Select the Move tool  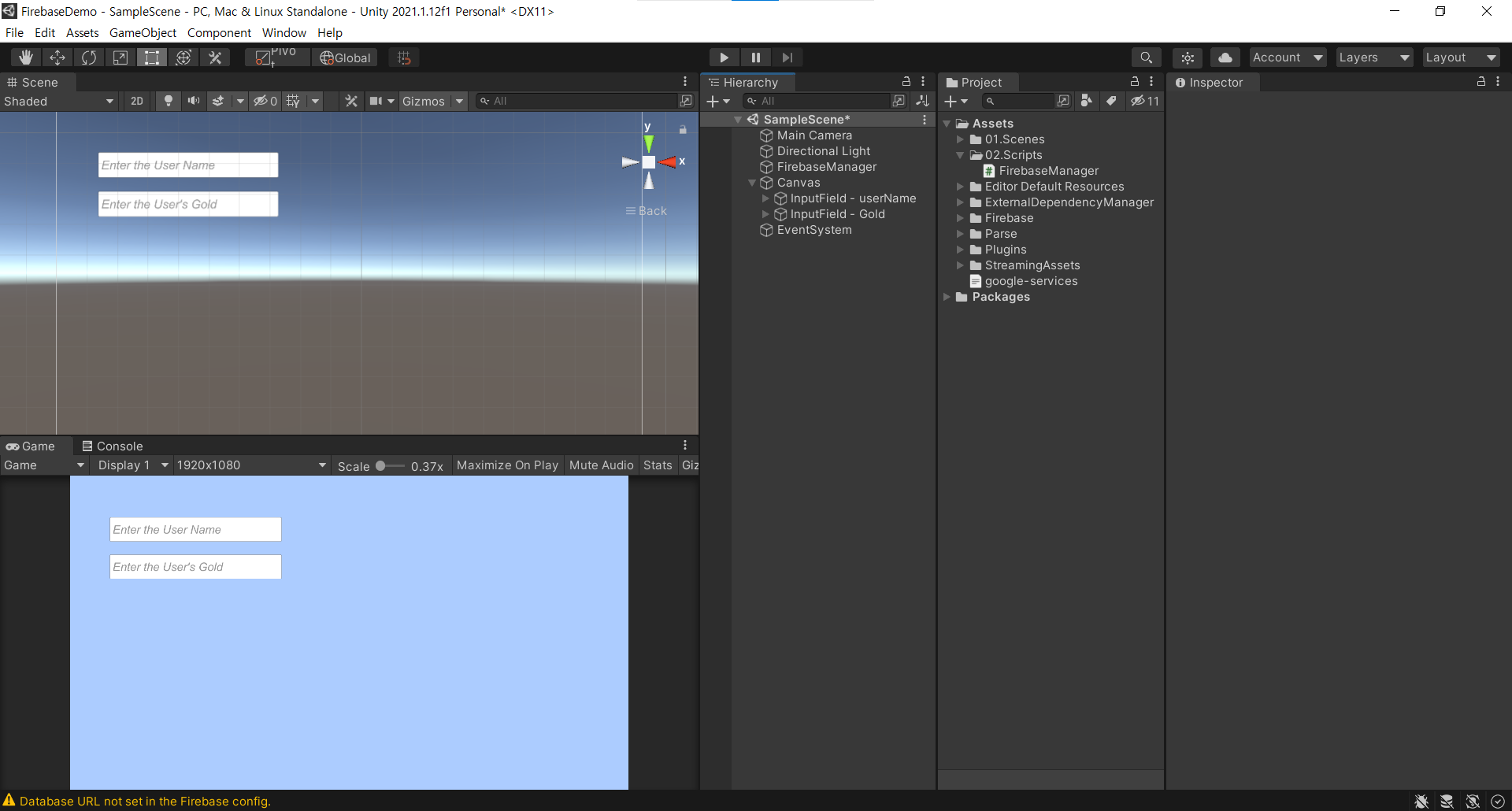coord(57,57)
